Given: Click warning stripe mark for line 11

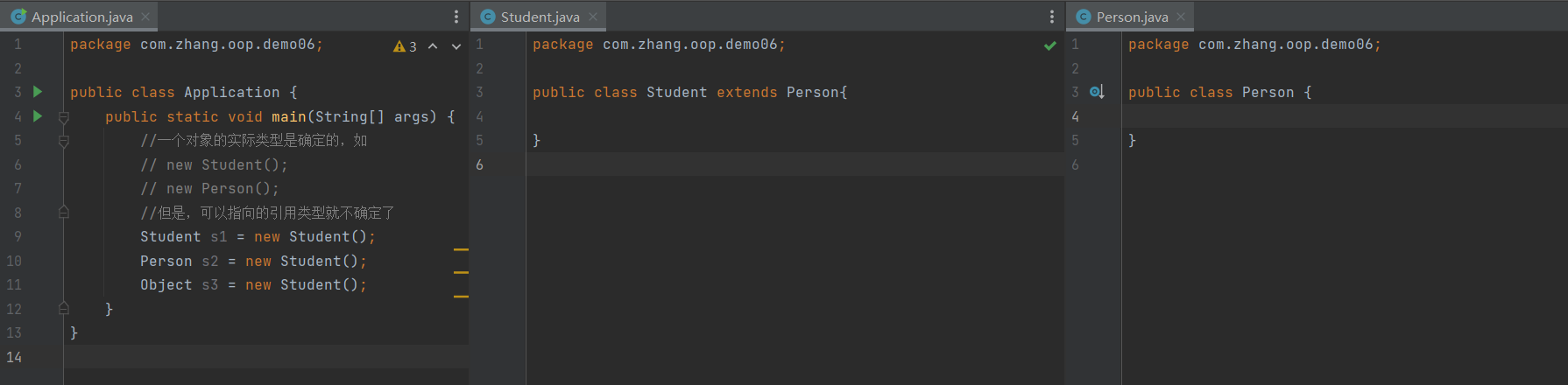Looking at the screenshot, I should coord(461,297).
